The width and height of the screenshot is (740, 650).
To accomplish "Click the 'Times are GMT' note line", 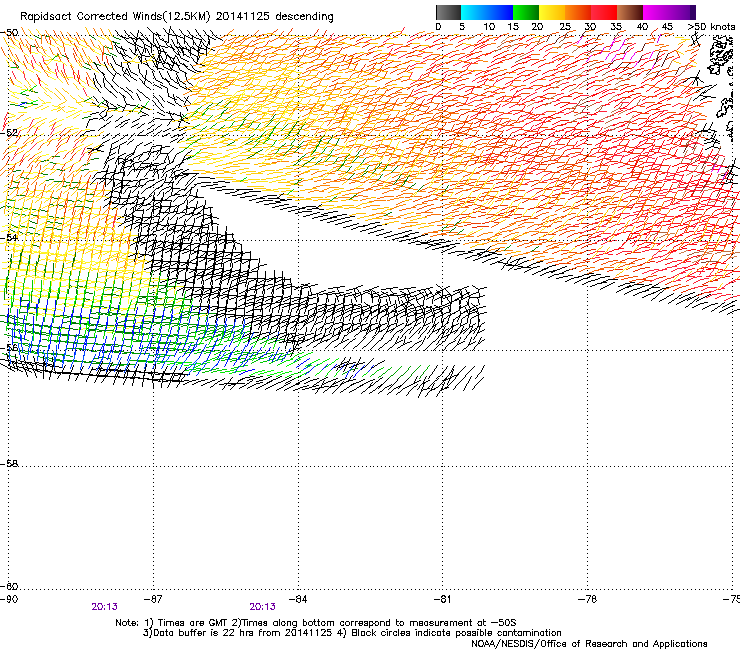I will coord(316,623).
